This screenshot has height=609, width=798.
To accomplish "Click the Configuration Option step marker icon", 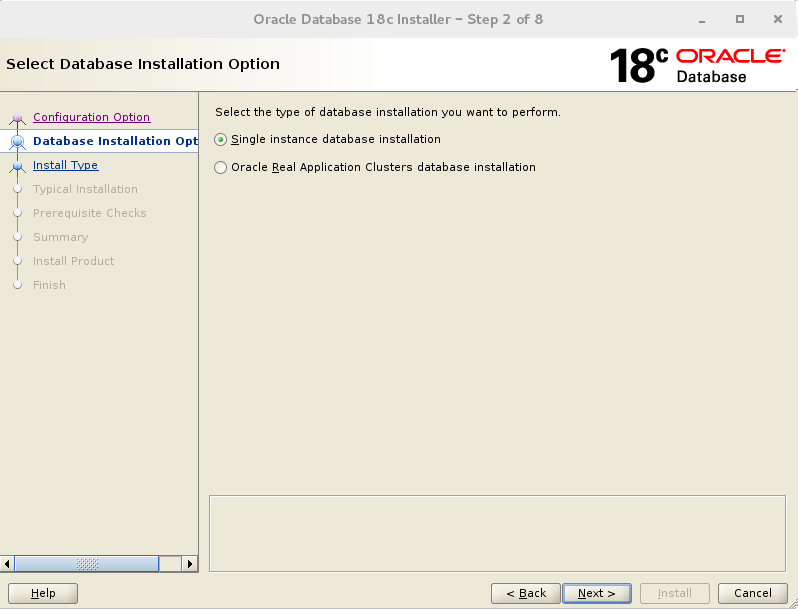I will click(x=18, y=119).
